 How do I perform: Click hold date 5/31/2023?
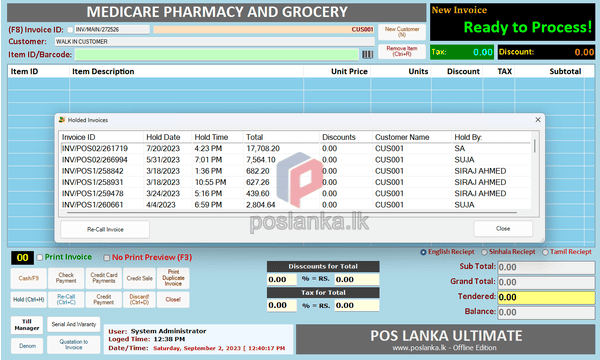163,160
